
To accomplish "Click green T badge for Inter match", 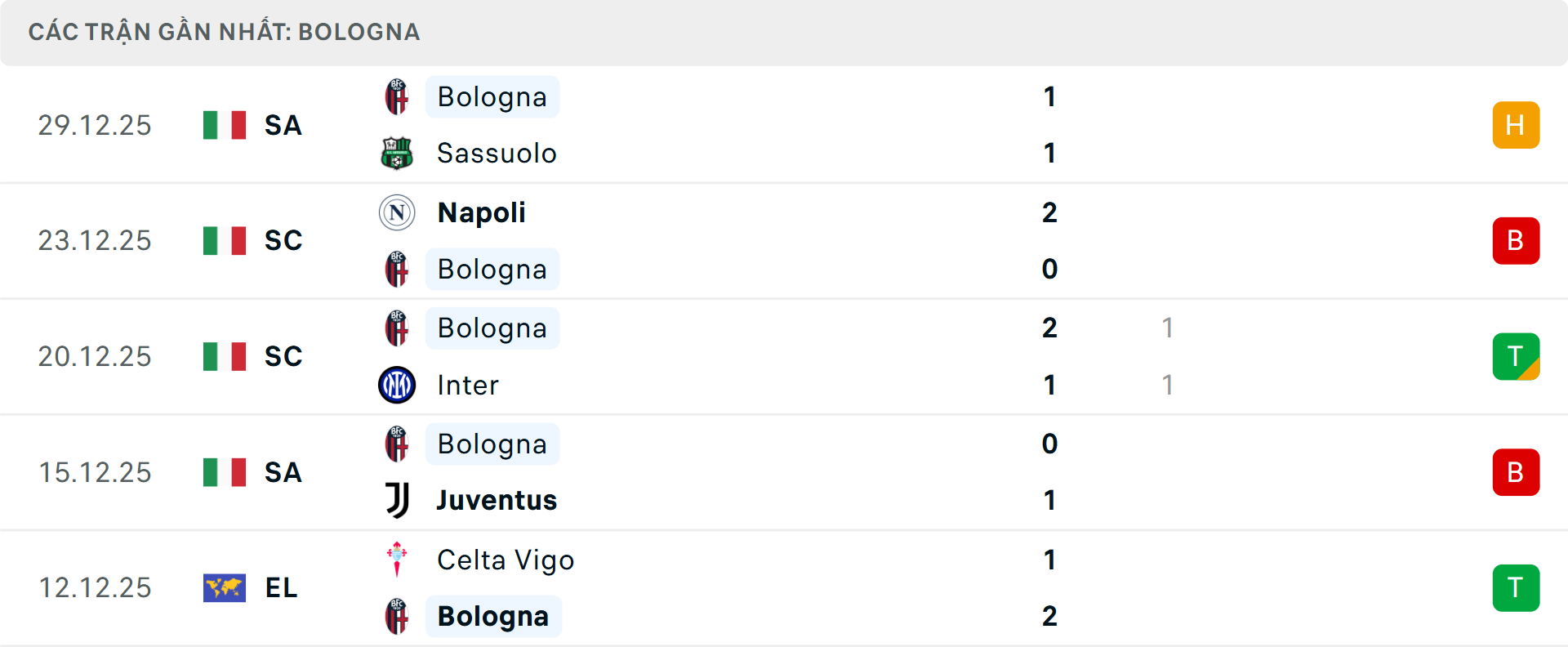I will 1516,356.
